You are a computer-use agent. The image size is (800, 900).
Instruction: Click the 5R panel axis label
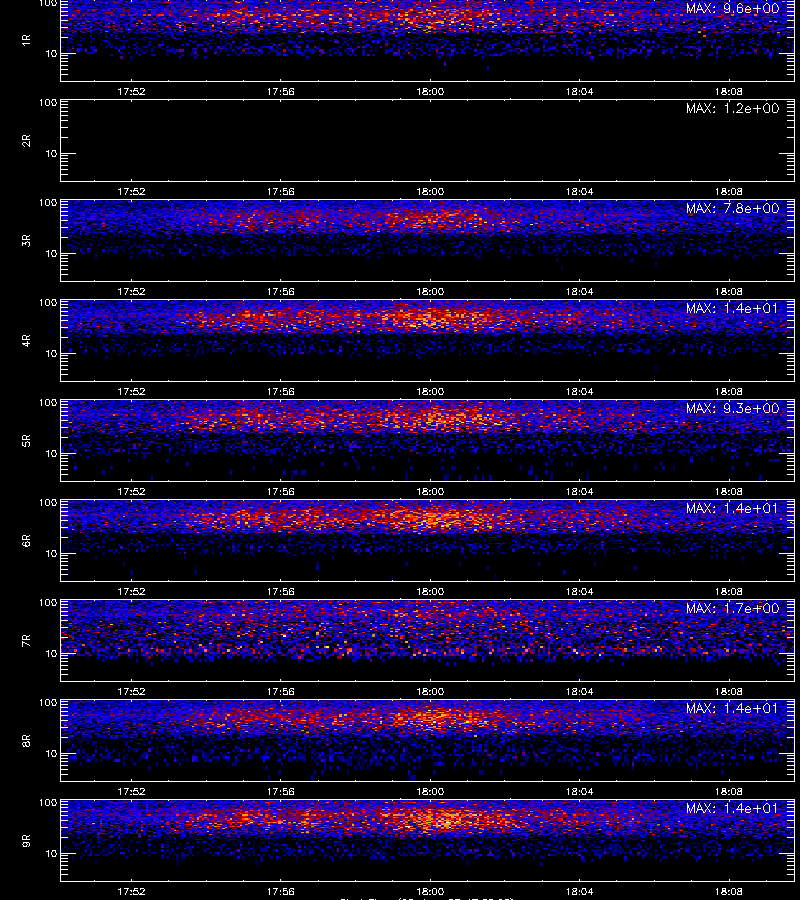[x=26, y=441]
